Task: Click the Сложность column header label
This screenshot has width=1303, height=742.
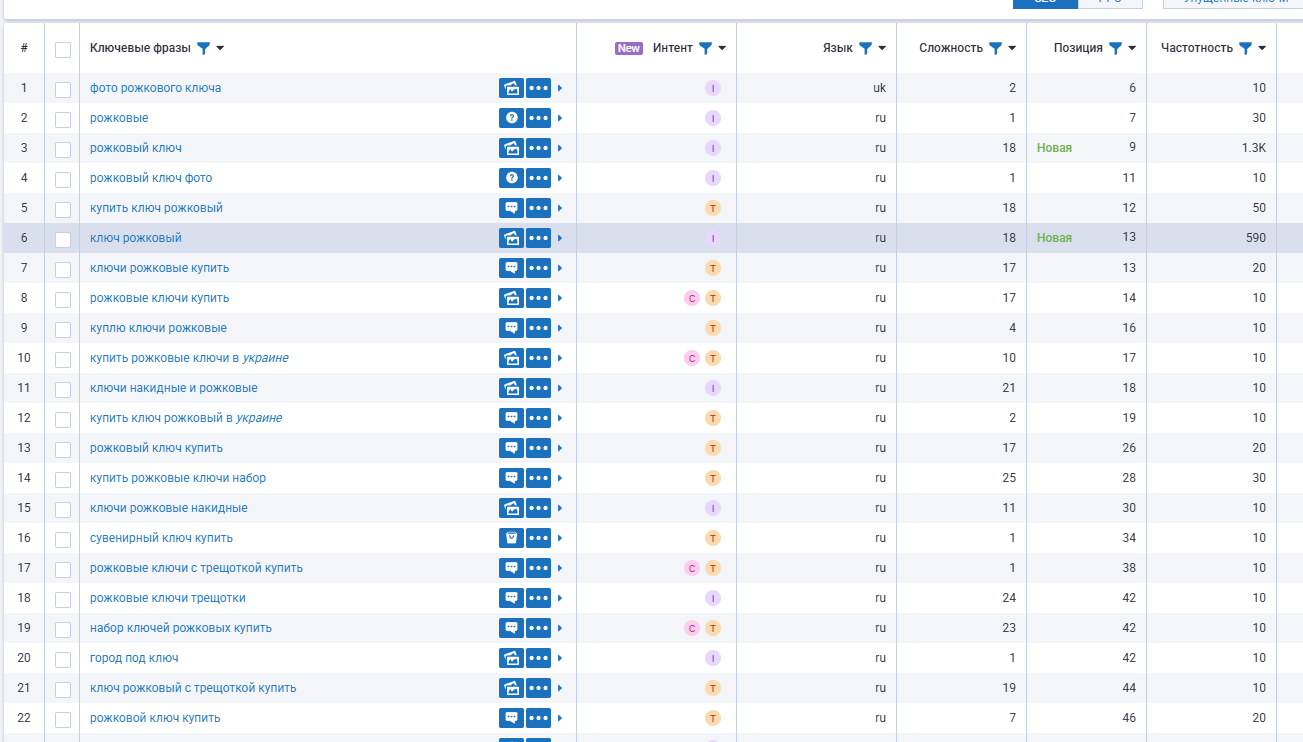Action: coord(951,48)
